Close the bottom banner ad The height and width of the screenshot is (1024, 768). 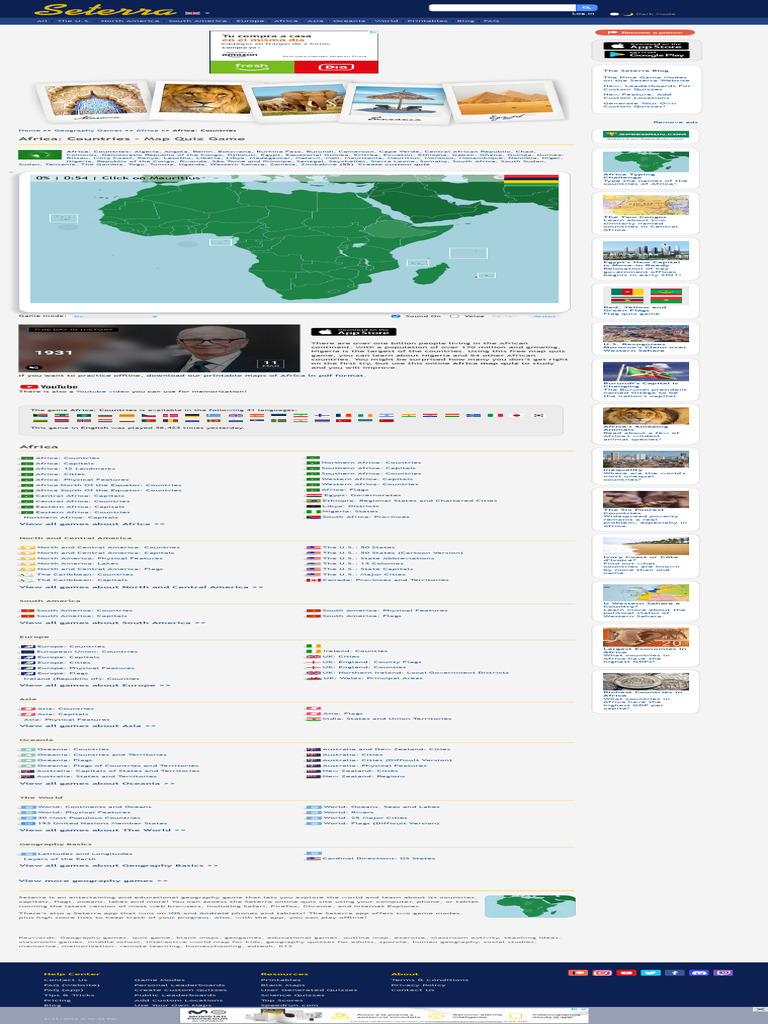[761, 1010]
